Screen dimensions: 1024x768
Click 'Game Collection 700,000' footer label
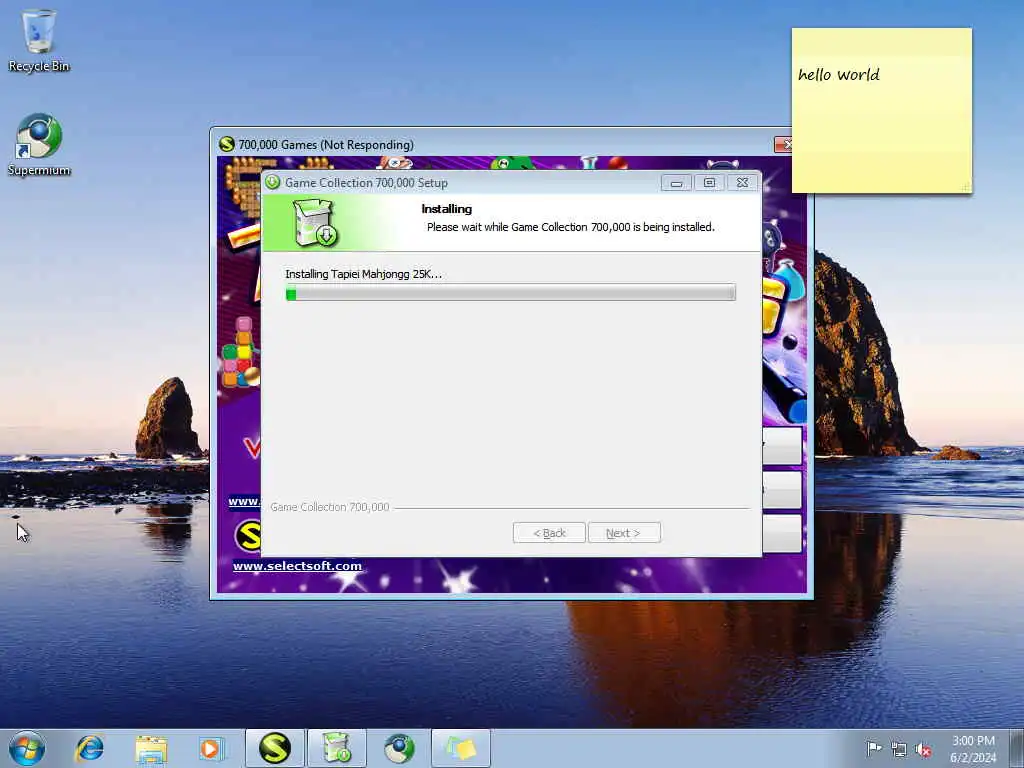coord(330,507)
